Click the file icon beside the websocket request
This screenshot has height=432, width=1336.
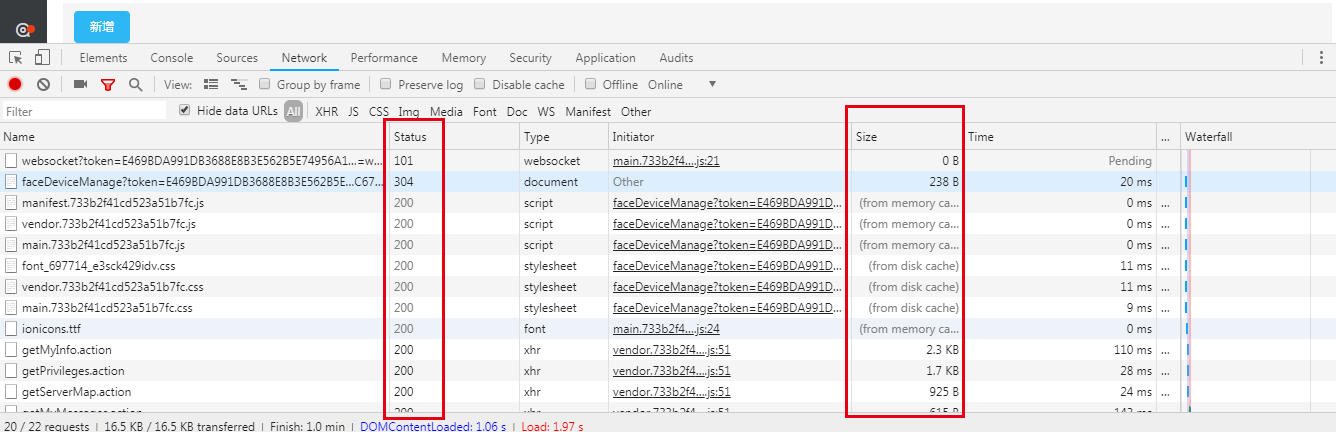11,161
